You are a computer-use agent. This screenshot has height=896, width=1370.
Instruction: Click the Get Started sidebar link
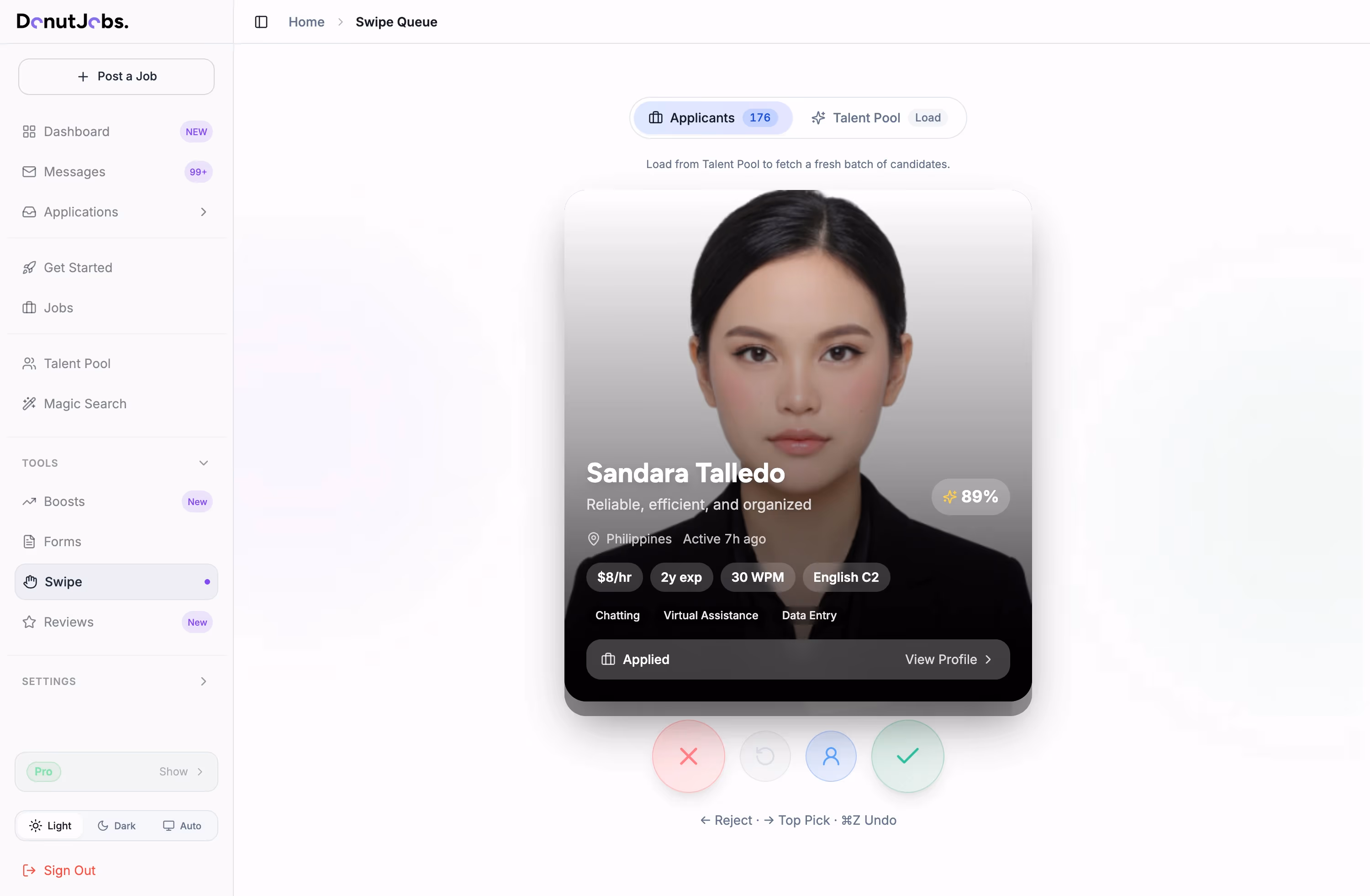pos(116,268)
